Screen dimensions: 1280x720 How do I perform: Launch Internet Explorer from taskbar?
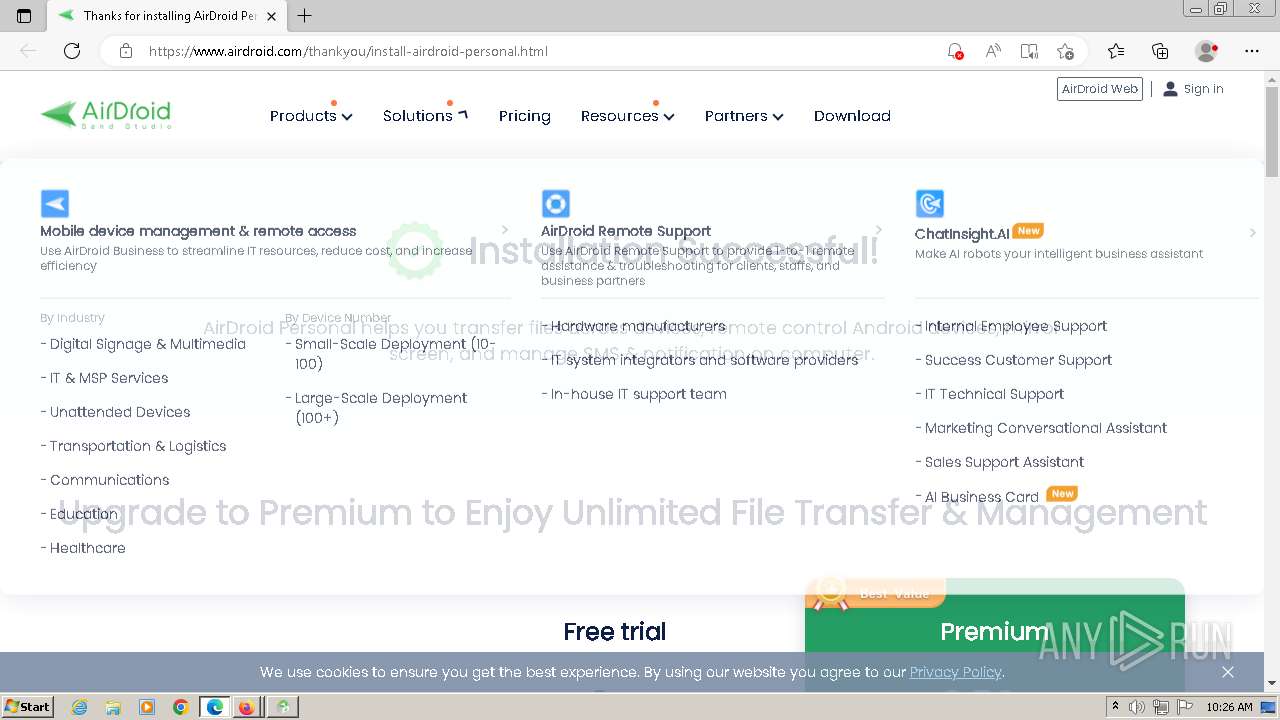79,707
